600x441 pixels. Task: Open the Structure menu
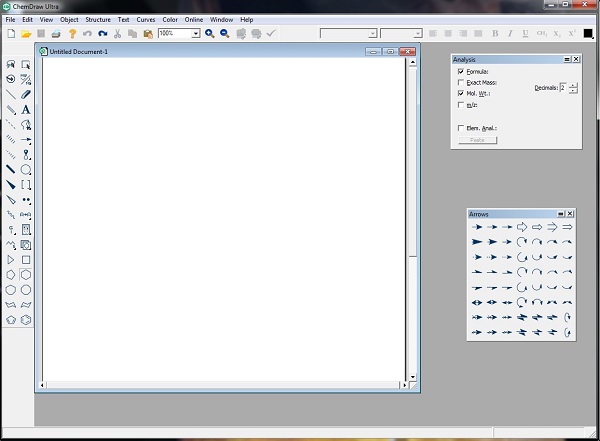(x=98, y=19)
